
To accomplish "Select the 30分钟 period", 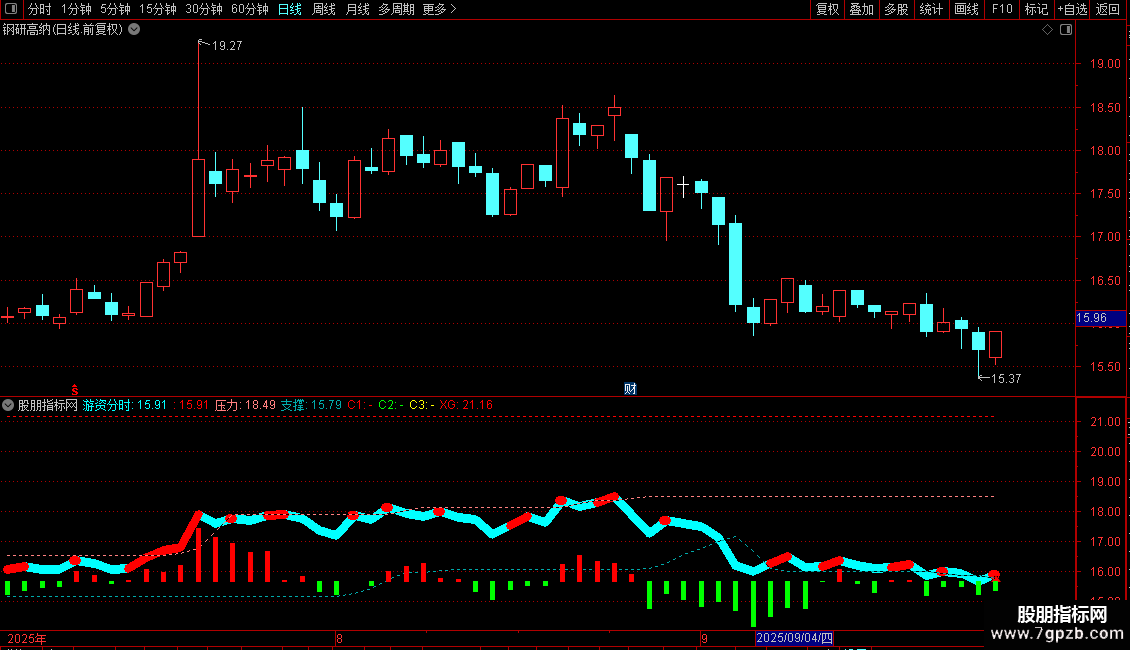I will [203, 9].
